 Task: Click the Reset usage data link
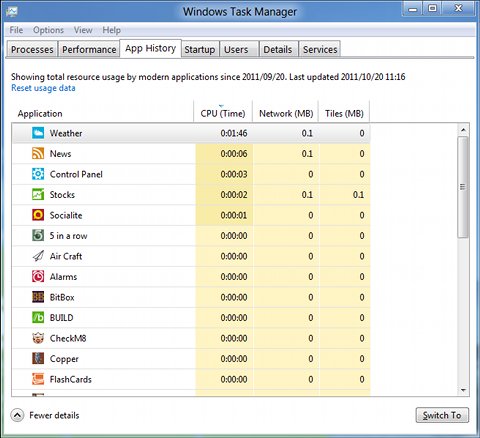click(43, 88)
